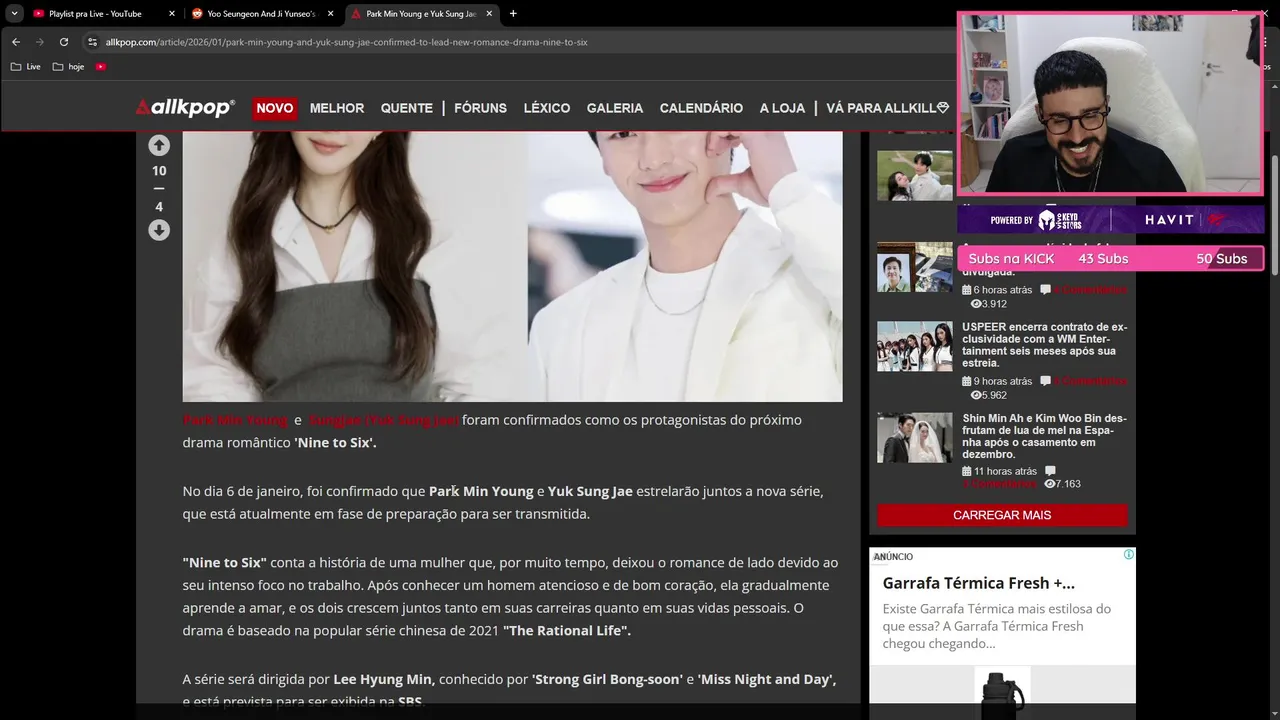Select QUENTE in allkpop navigation
Viewport: 1280px width, 720px height.
(406, 108)
